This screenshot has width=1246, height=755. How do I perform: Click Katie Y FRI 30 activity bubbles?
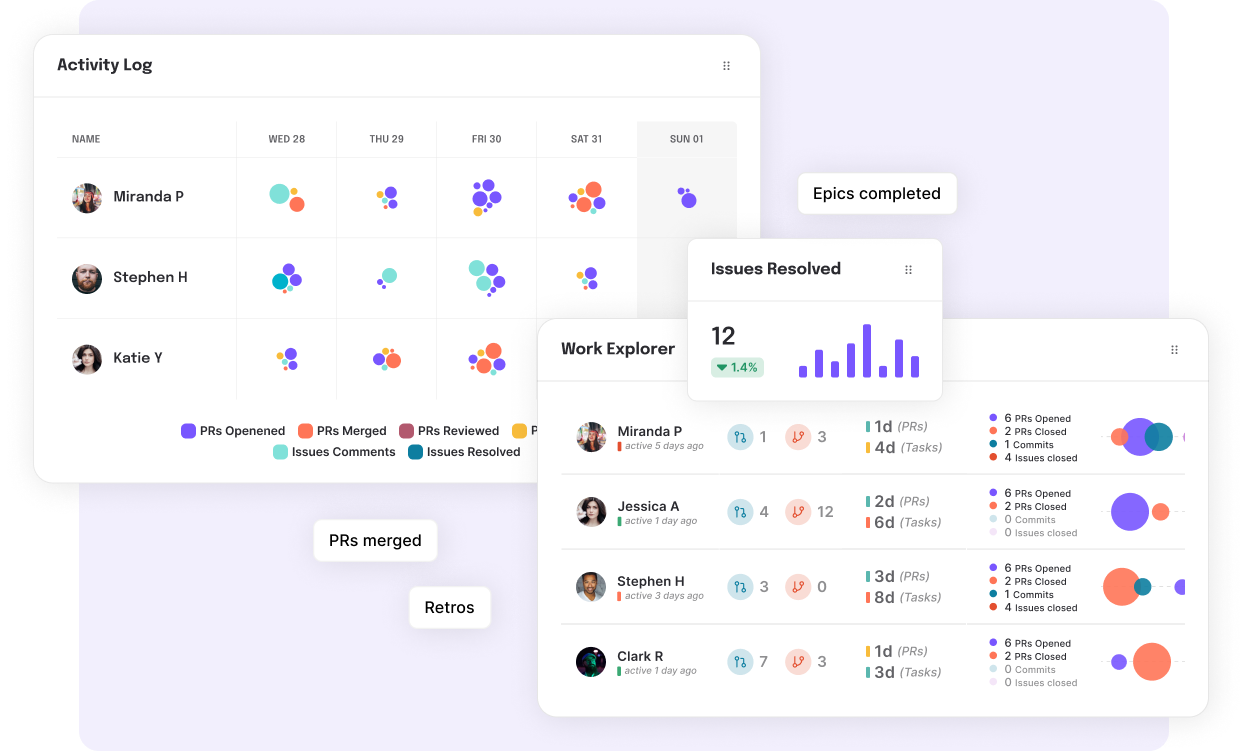tap(486, 358)
